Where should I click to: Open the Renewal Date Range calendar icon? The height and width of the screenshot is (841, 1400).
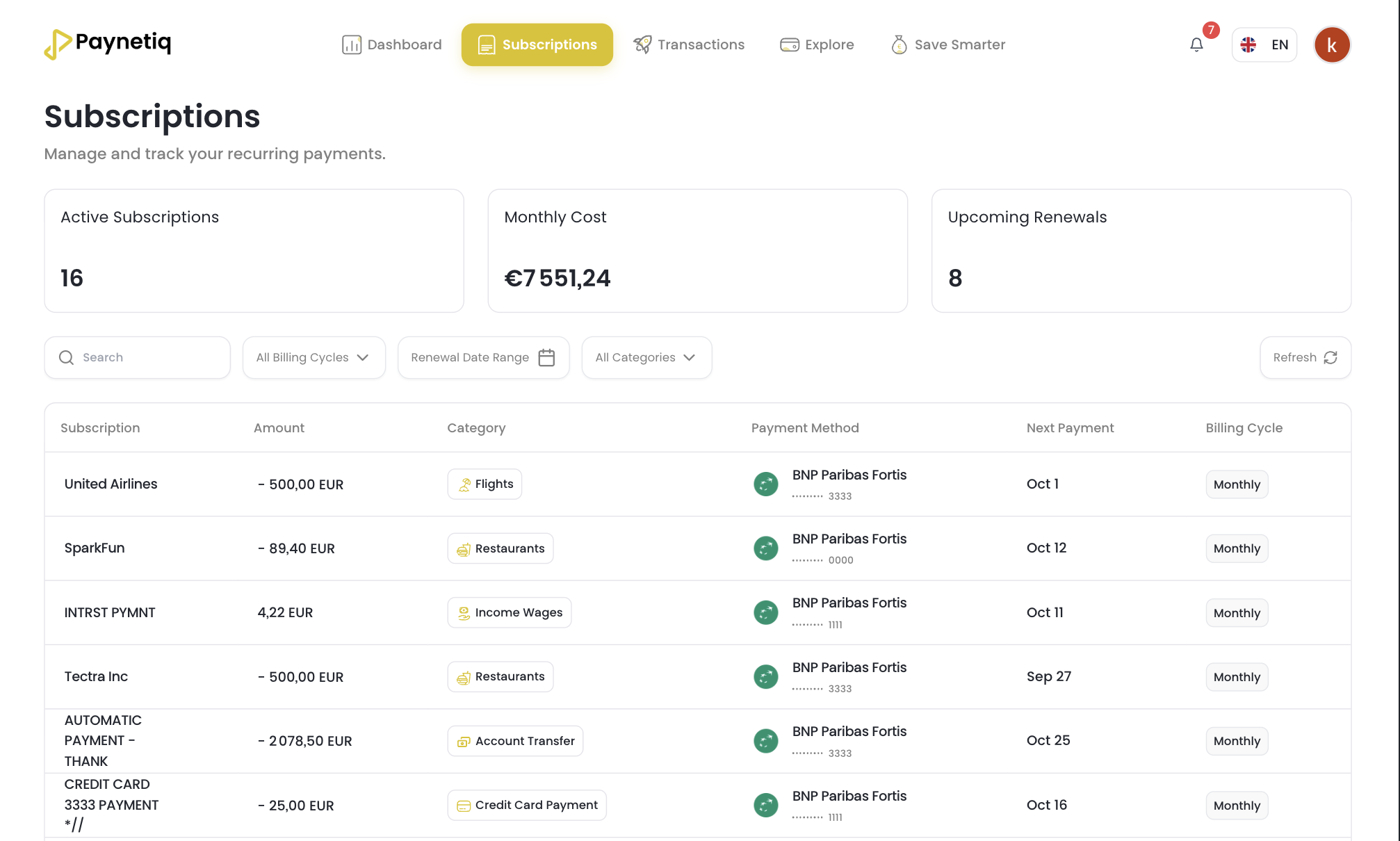(x=547, y=357)
